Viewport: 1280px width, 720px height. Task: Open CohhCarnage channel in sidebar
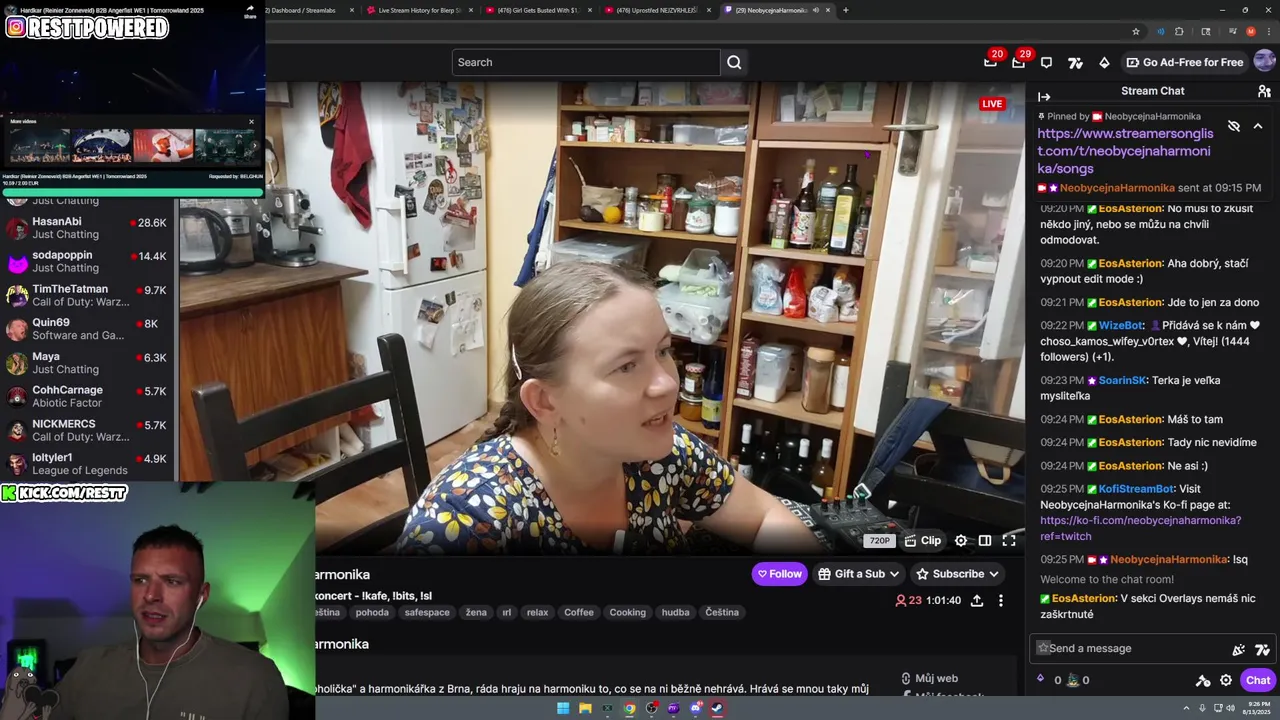click(88, 396)
